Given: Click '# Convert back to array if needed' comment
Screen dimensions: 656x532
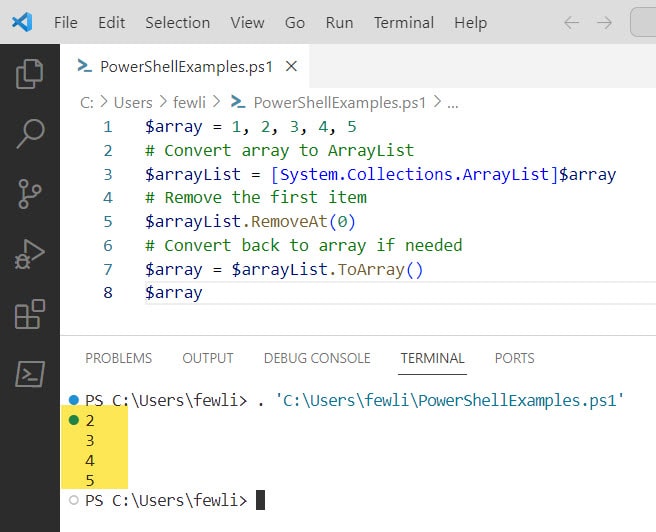Looking at the screenshot, I should pos(303,246).
